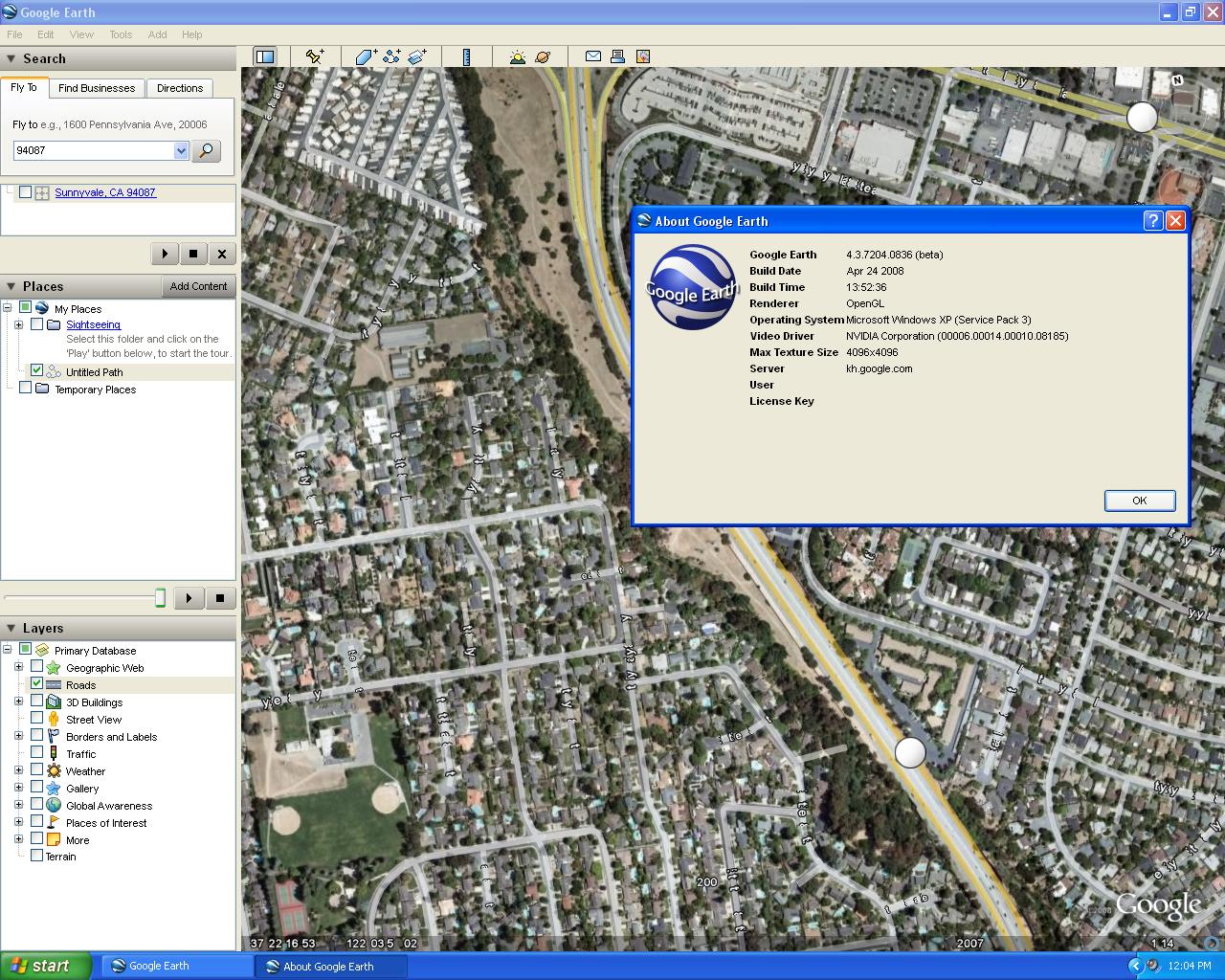Open the View menu
This screenshot has height=980, width=1225.
81,34
